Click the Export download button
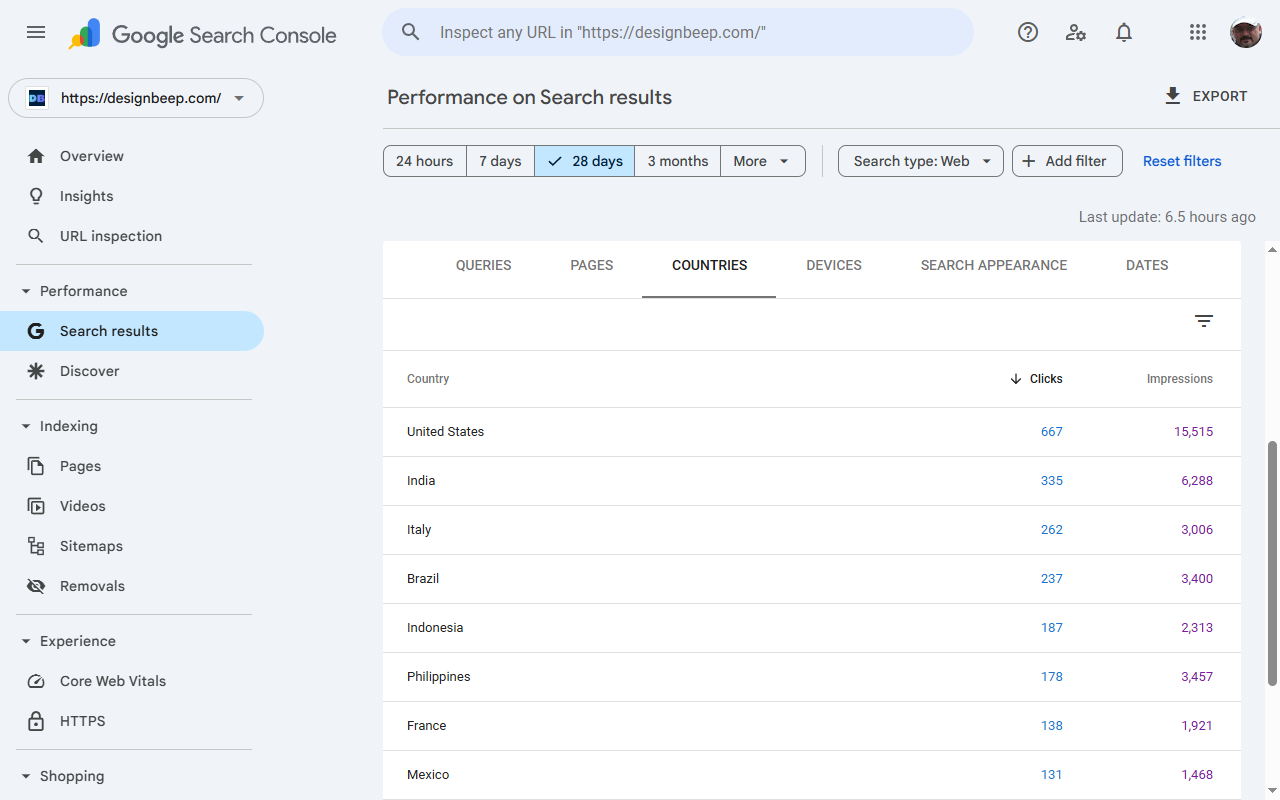Image resolution: width=1280 pixels, height=800 pixels. tap(1206, 96)
